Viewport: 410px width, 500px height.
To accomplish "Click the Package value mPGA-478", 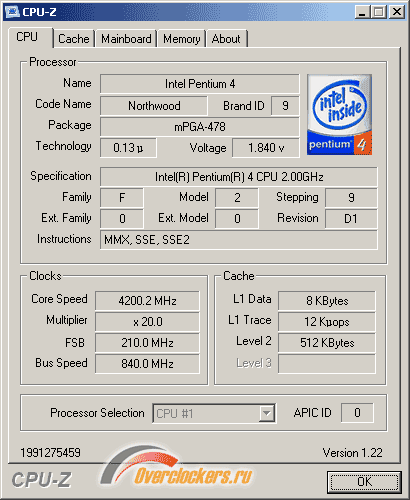I will [200, 127].
